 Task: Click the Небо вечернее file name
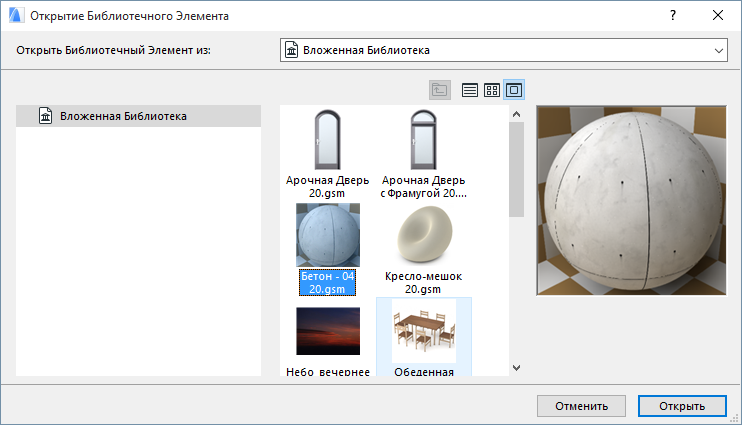click(328, 372)
